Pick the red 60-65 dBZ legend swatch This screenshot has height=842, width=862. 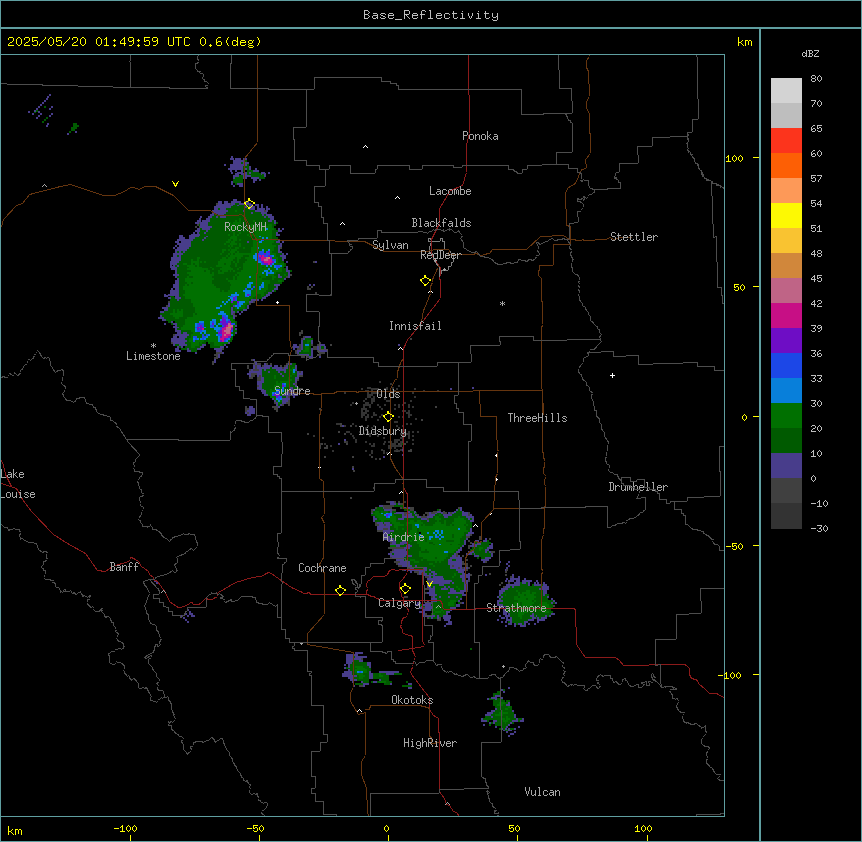coord(786,140)
